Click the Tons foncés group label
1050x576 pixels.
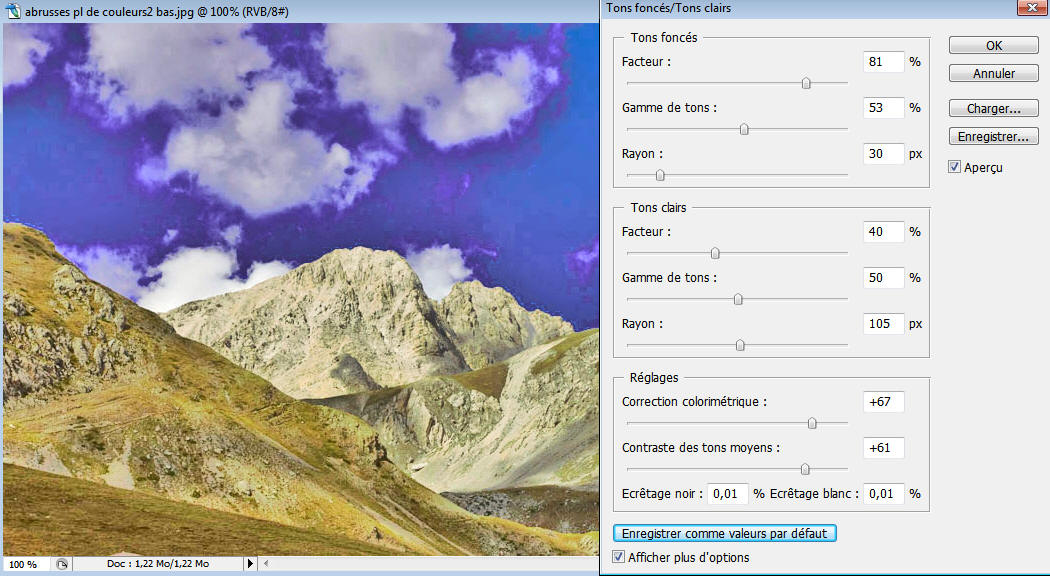pos(664,38)
